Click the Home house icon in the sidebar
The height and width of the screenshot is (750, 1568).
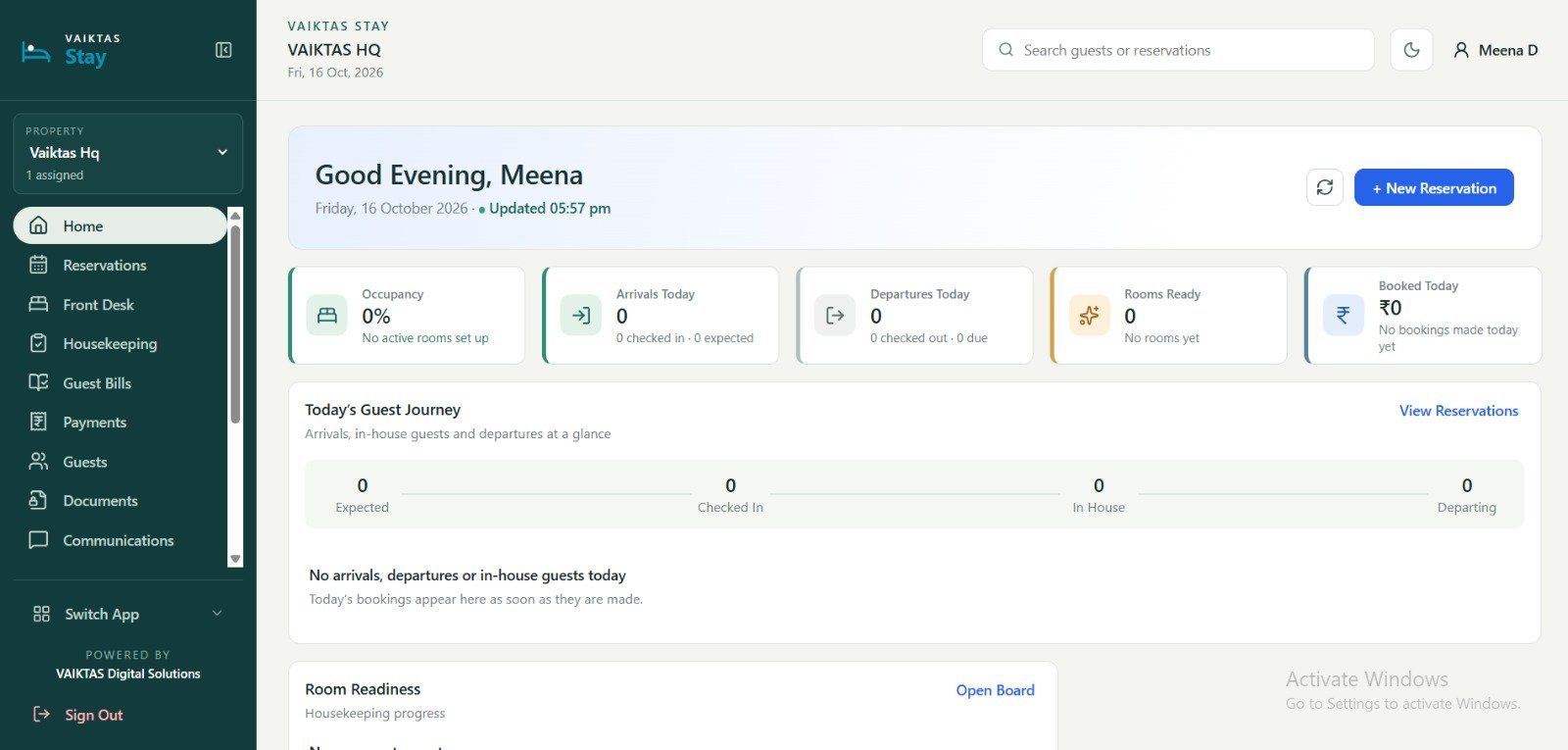(38, 225)
